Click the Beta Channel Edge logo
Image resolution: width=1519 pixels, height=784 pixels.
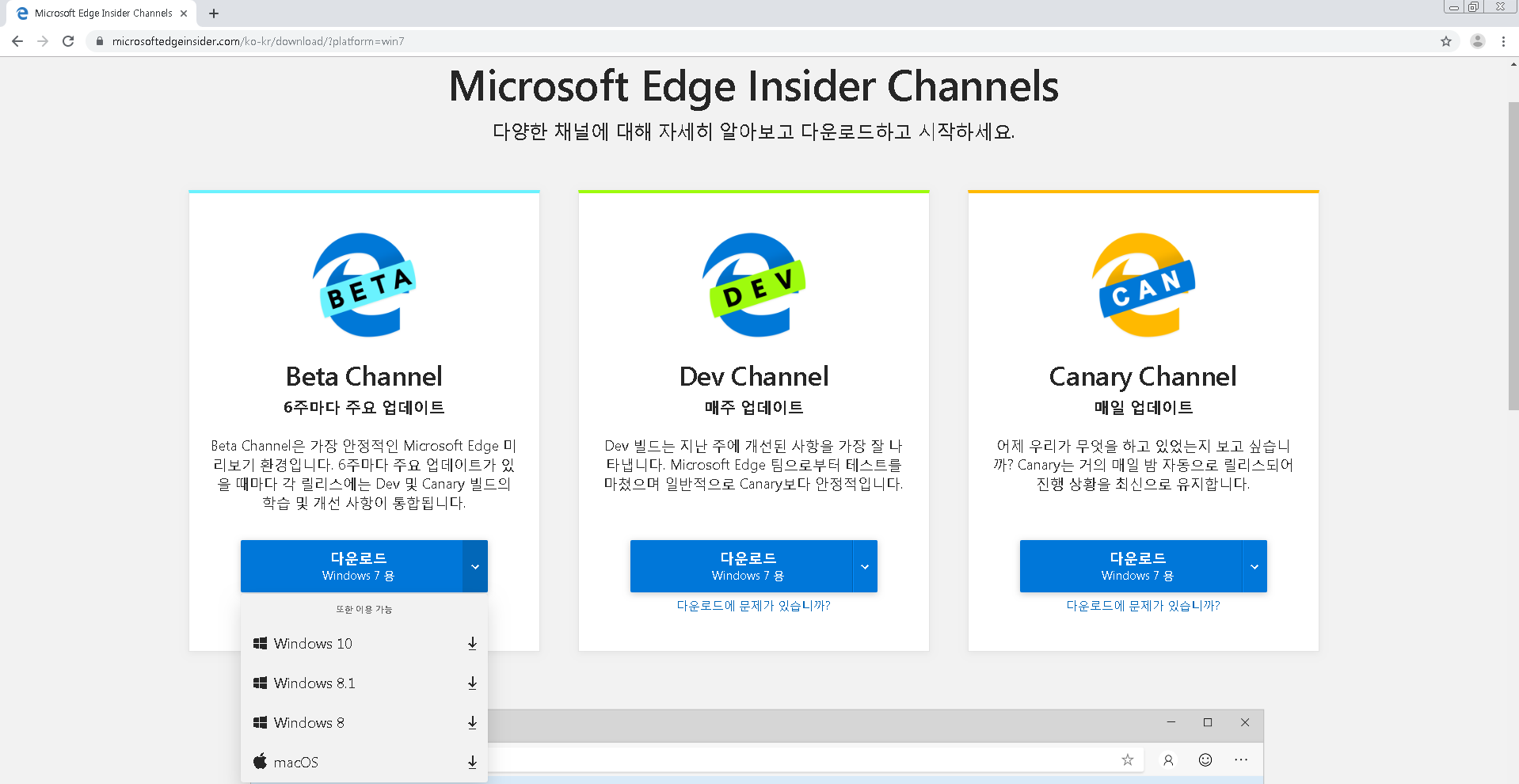[x=364, y=285]
